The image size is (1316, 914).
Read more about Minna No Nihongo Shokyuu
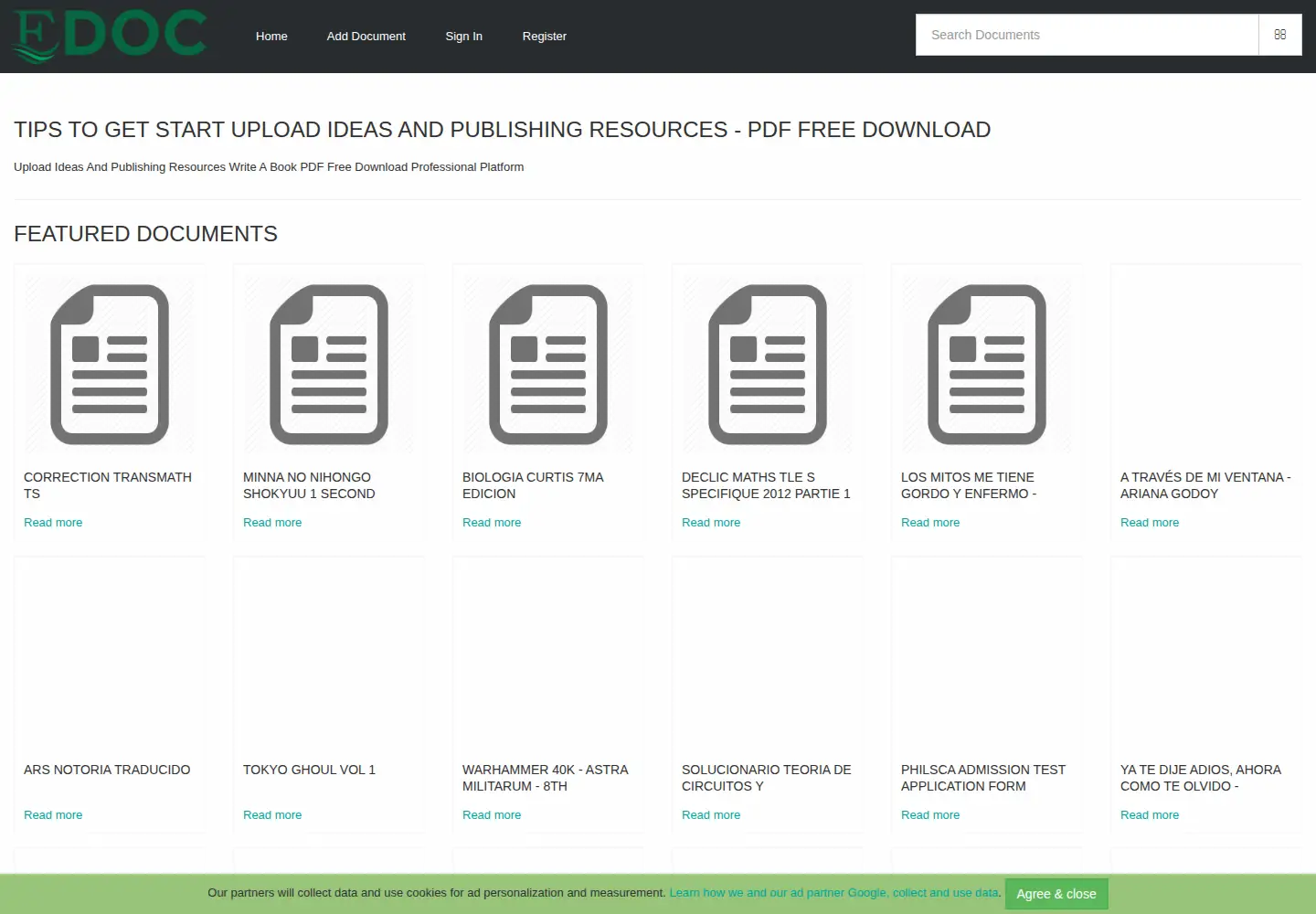point(272,523)
